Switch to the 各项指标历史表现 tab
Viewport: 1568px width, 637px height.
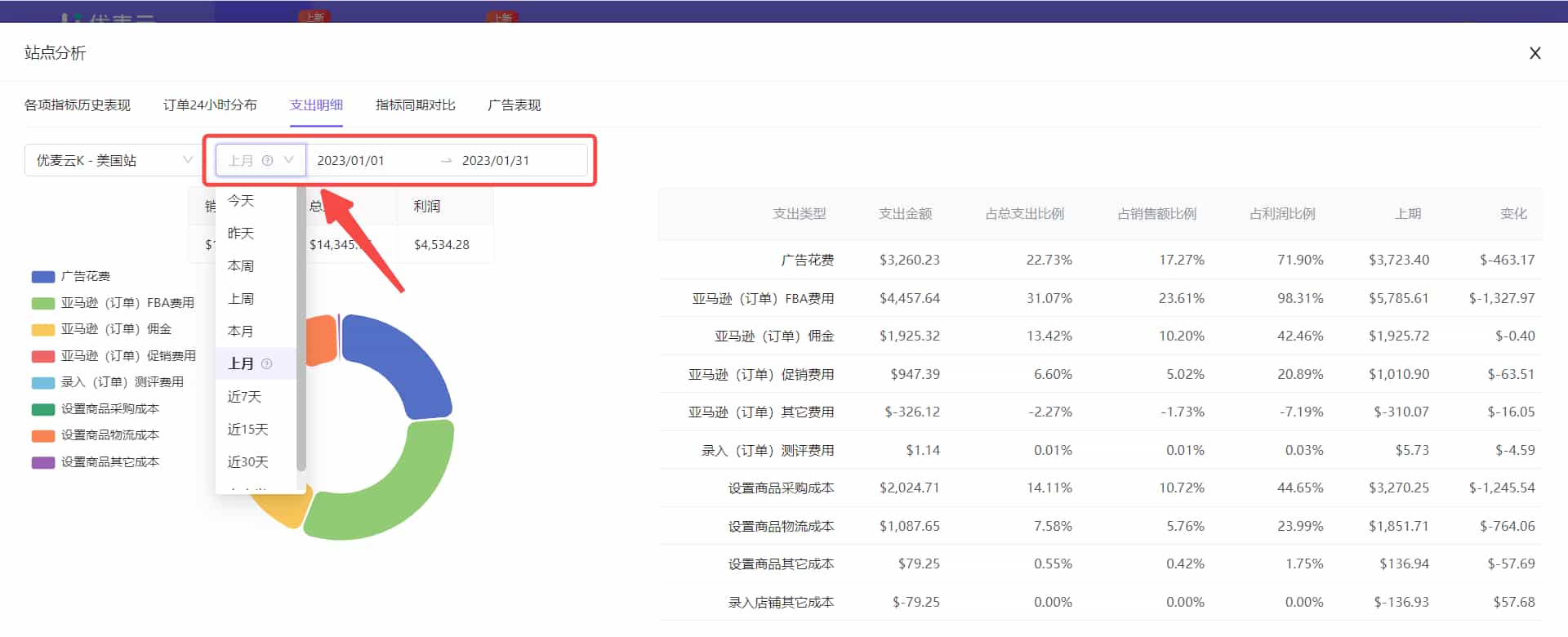(x=78, y=105)
